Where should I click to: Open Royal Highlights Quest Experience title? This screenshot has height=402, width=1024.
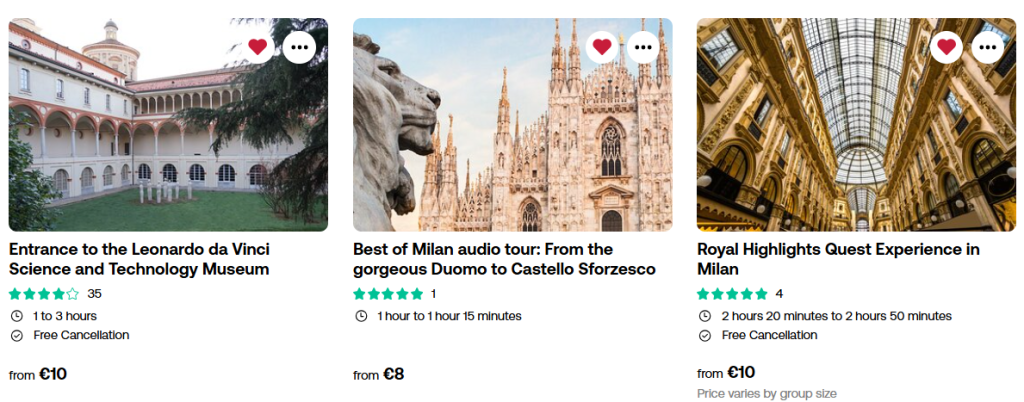(x=838, y=259)
